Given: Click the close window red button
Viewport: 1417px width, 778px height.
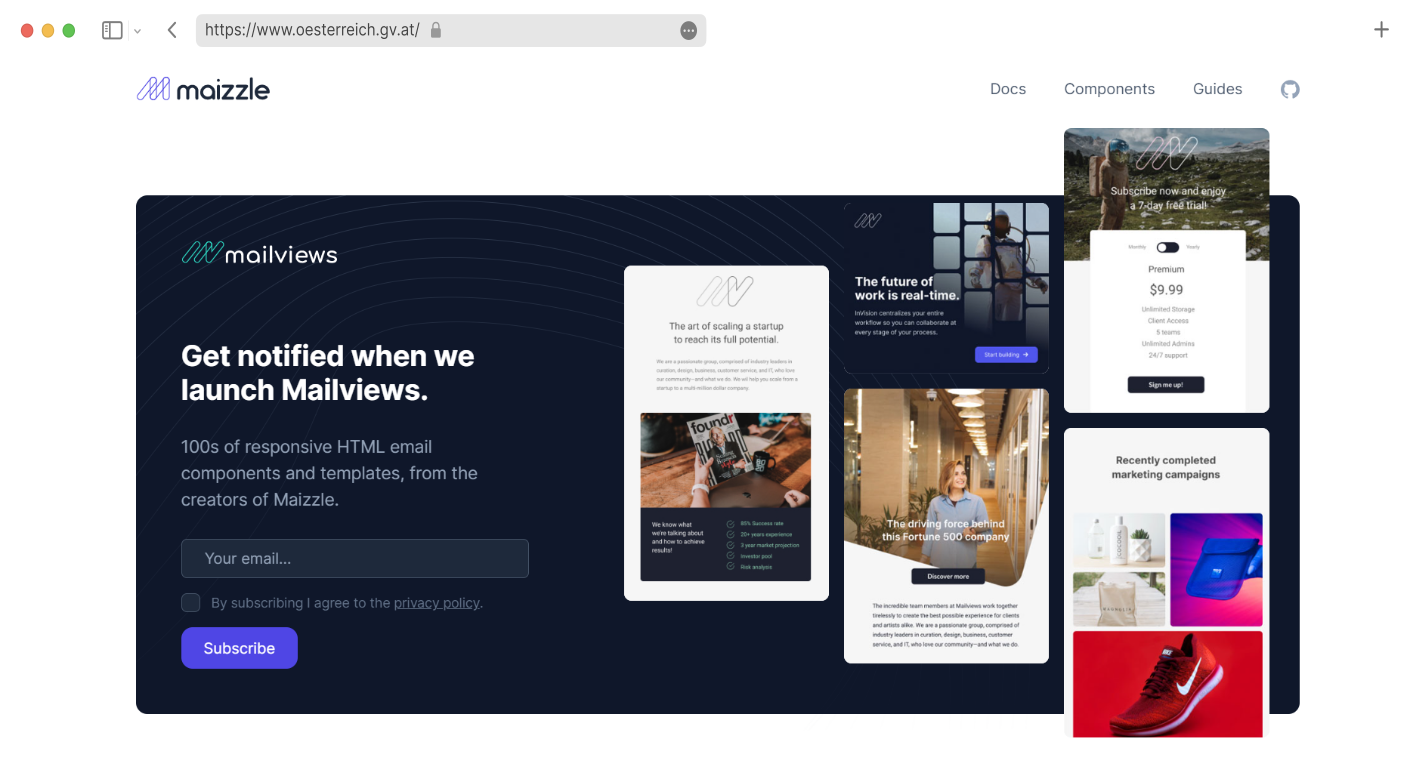Looking at the screenshot, I should point(27,31).
